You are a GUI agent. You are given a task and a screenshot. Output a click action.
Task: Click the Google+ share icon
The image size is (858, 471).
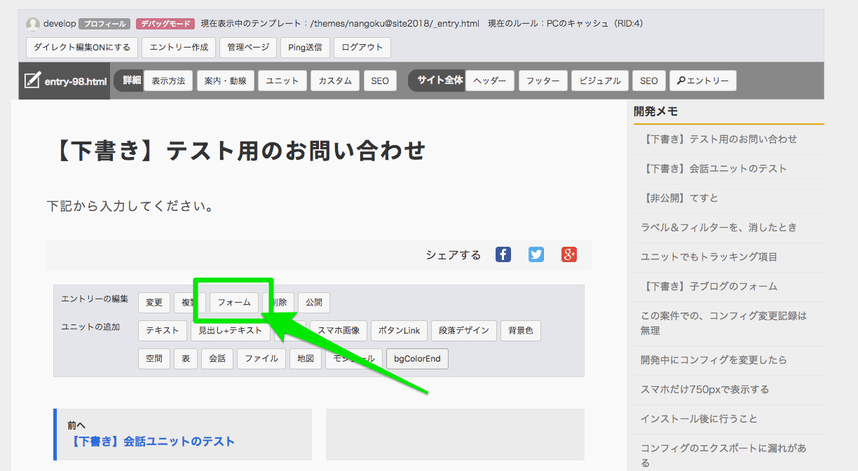tap(569, 255)
